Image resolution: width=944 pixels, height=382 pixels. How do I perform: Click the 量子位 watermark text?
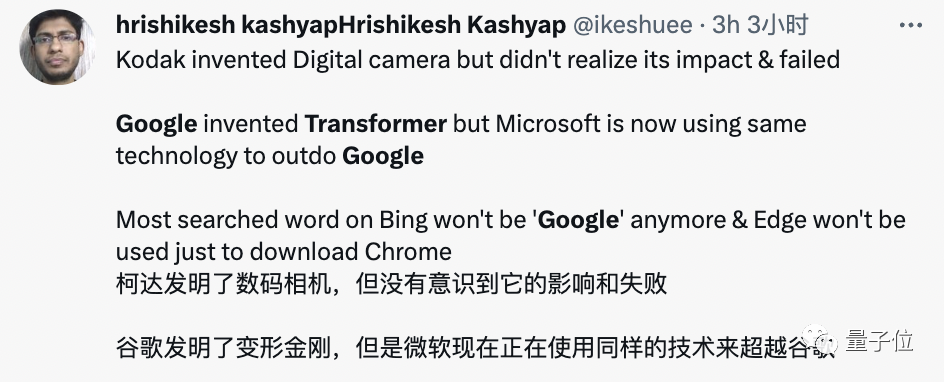pos(879,340)
